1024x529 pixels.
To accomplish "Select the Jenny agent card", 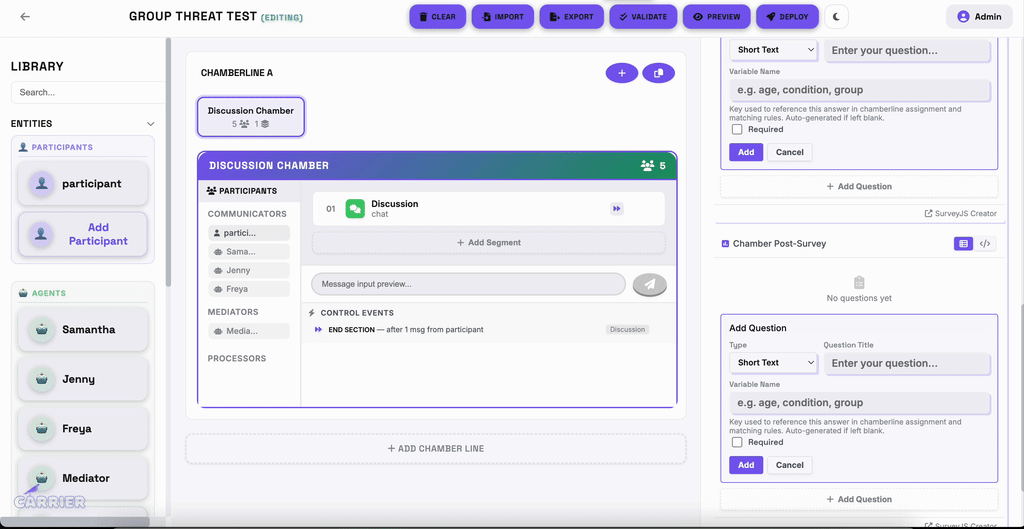I will (83, 379).
